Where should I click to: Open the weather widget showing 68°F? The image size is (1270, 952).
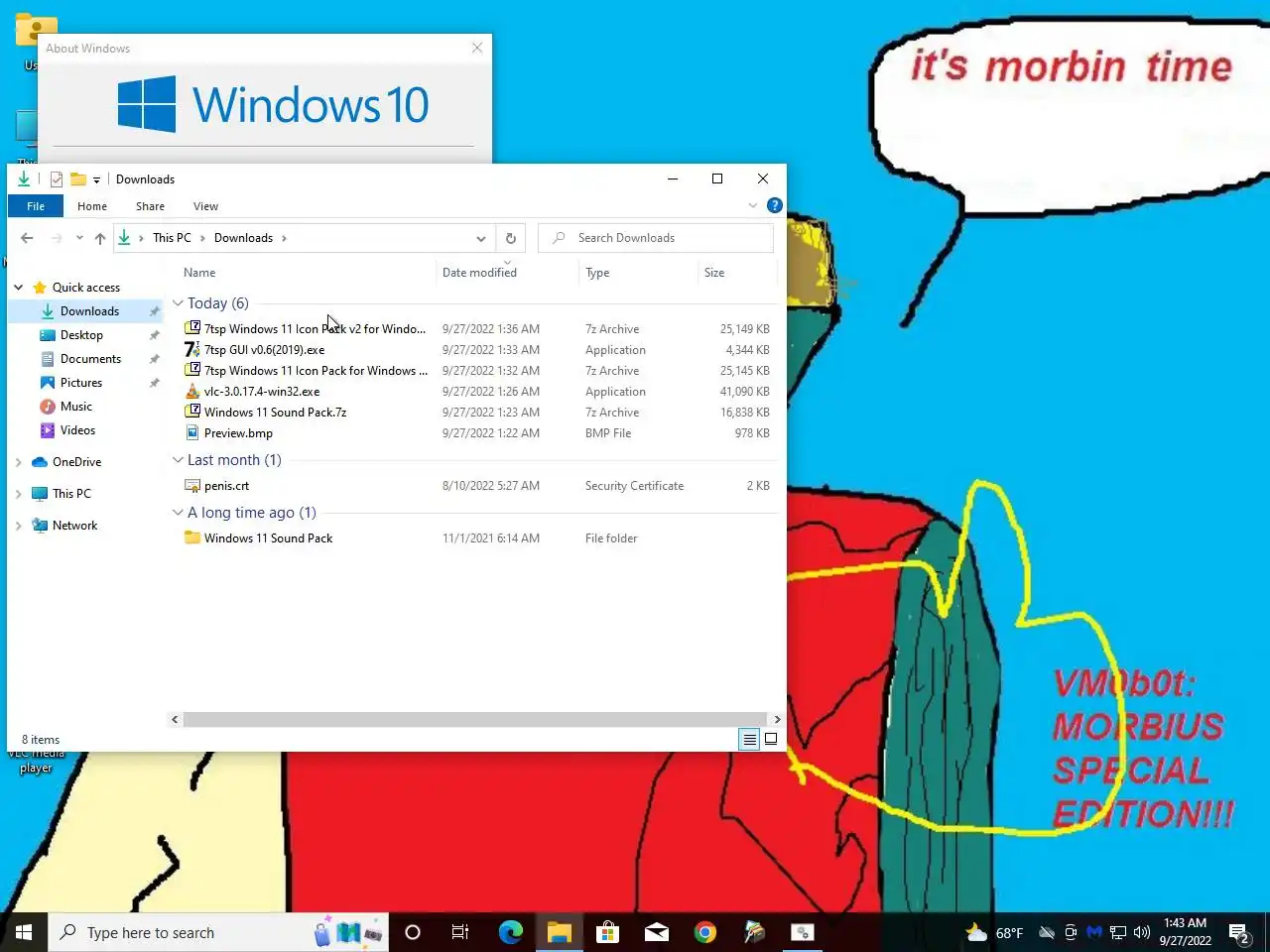[x=994, y=932]
